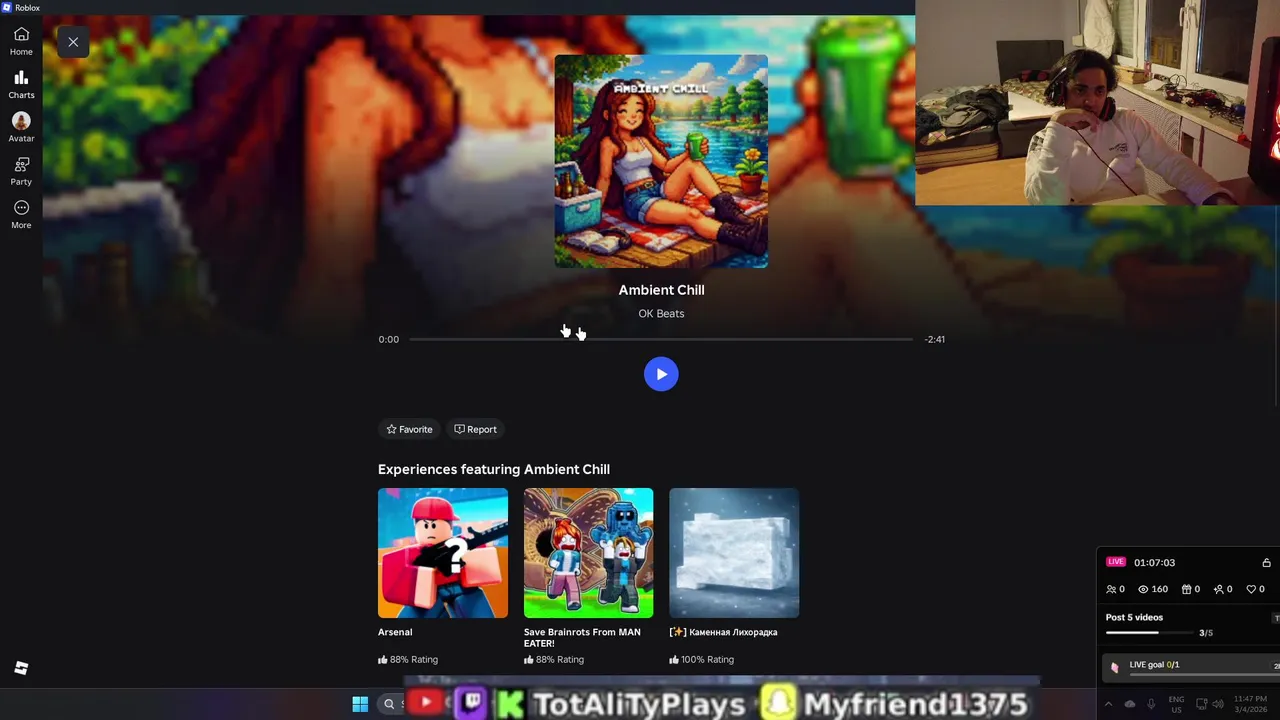Open Save Brainrots From MAN EATER thumbnail

[589, 553]
